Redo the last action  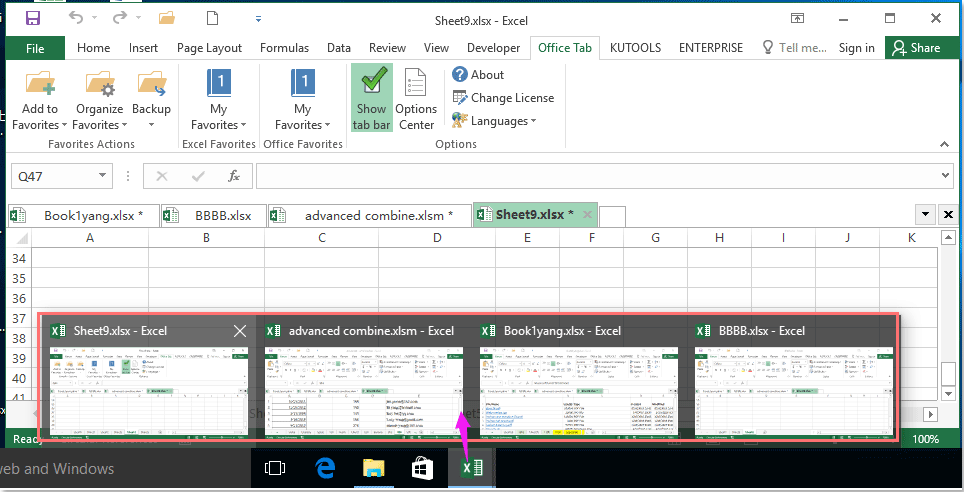120,18
